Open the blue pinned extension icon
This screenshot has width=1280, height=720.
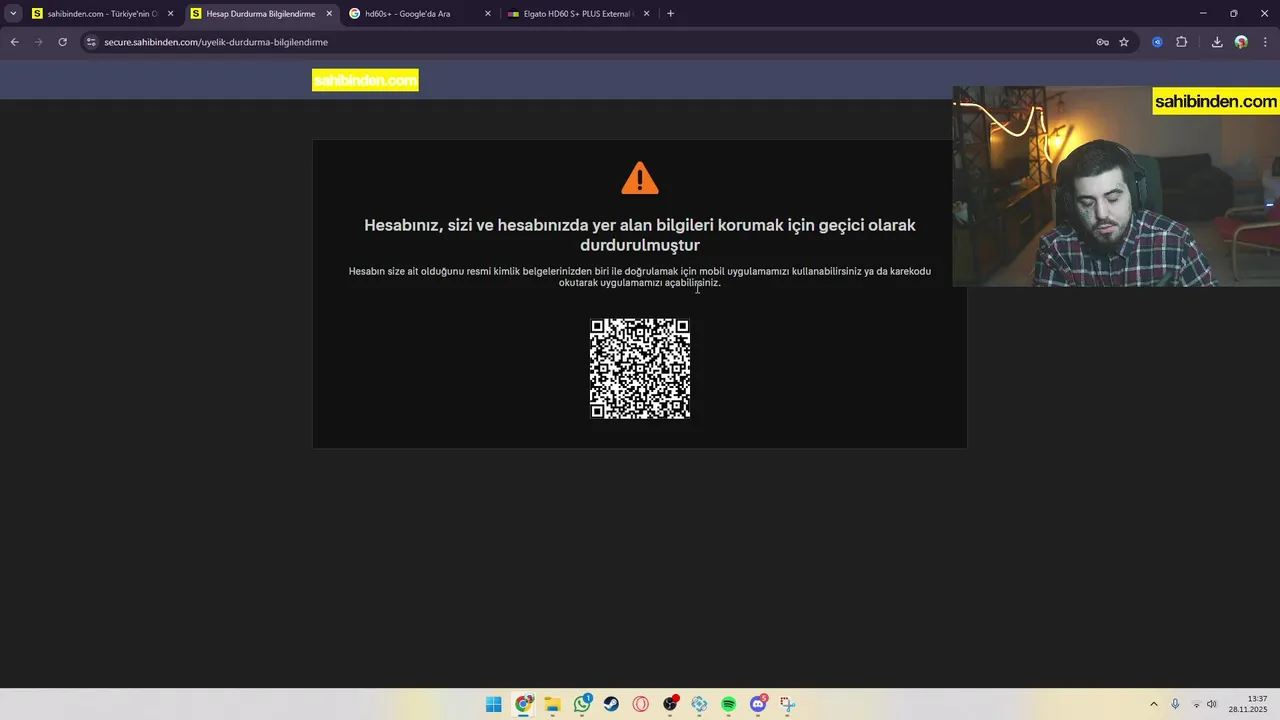coord(1157,42)
